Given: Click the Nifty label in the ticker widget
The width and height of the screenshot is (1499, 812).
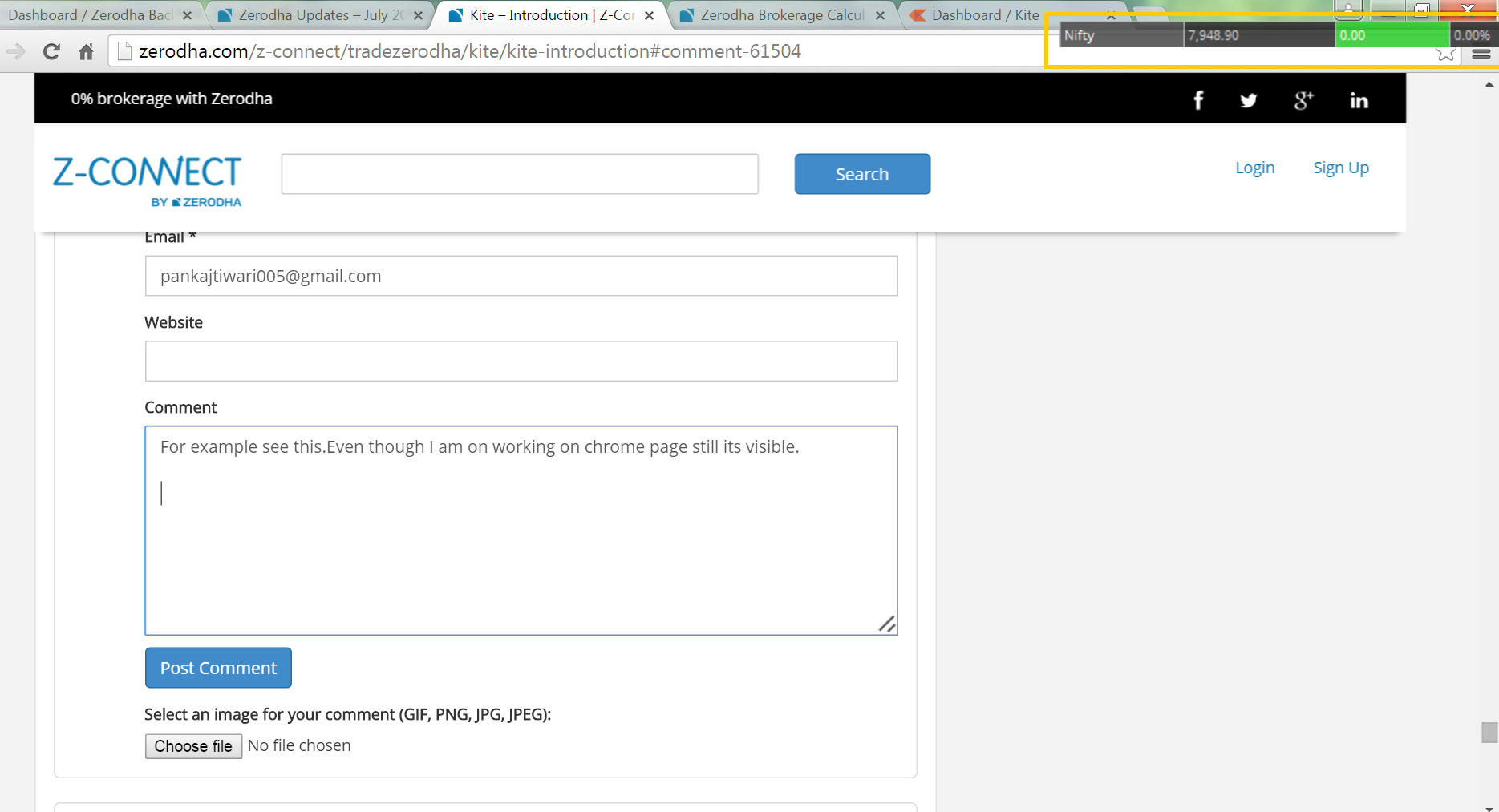Looking at the screenshot, I should pyautogui.click(x=1079, y=35).
